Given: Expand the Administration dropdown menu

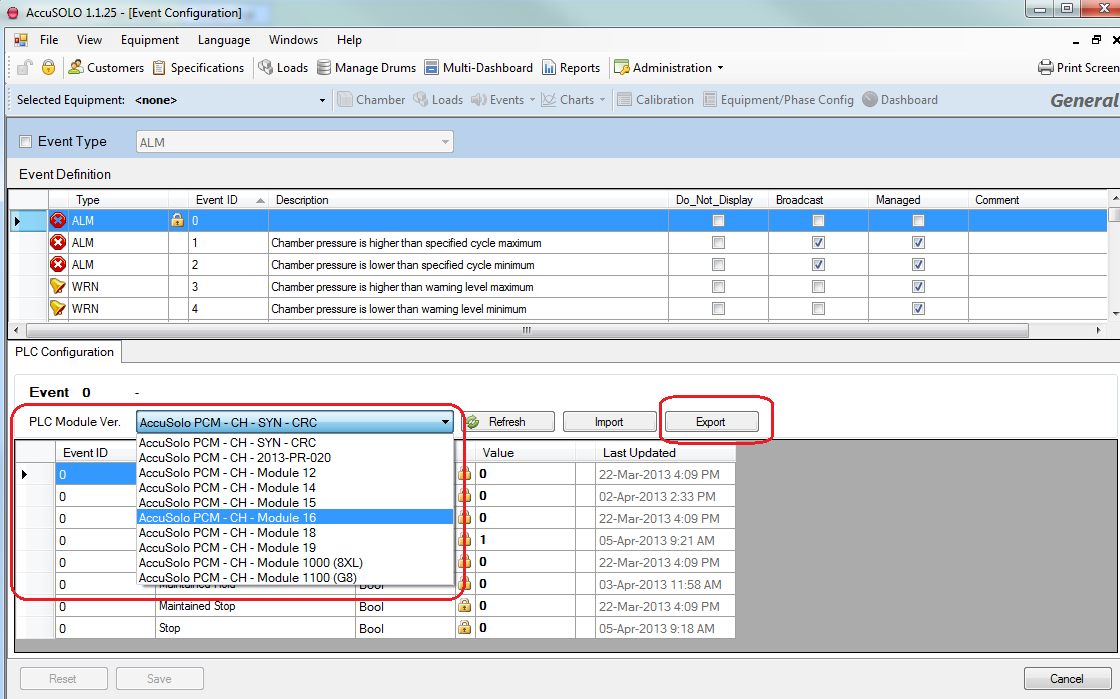Looking at the screenshot, I should pos(720,68).
